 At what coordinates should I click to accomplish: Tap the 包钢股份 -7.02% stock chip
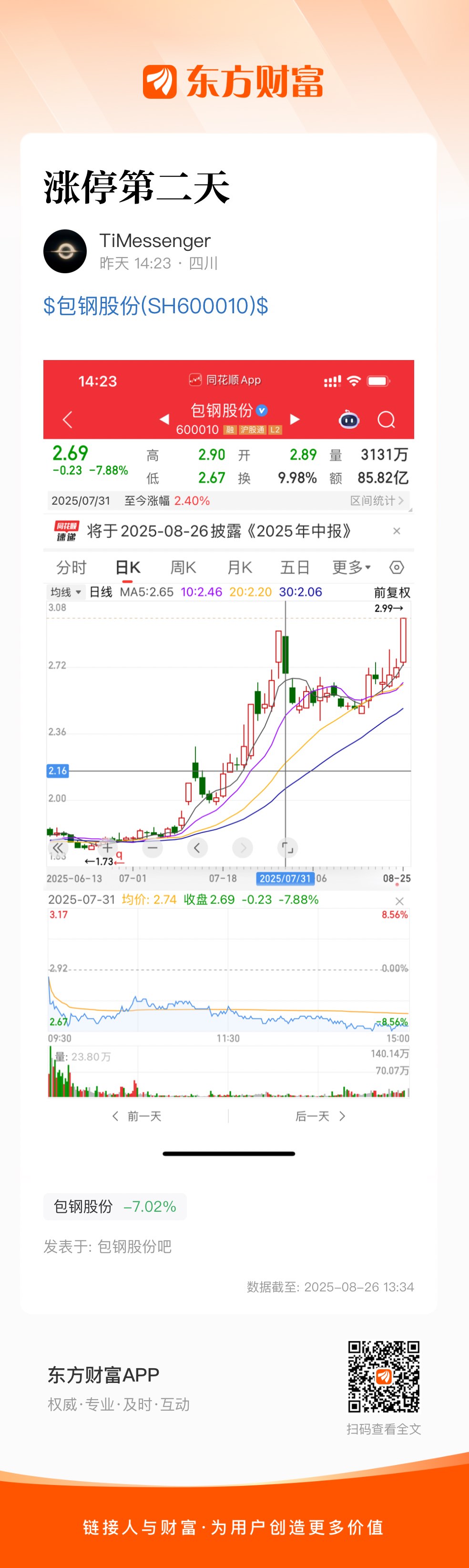coord(115,1207)
